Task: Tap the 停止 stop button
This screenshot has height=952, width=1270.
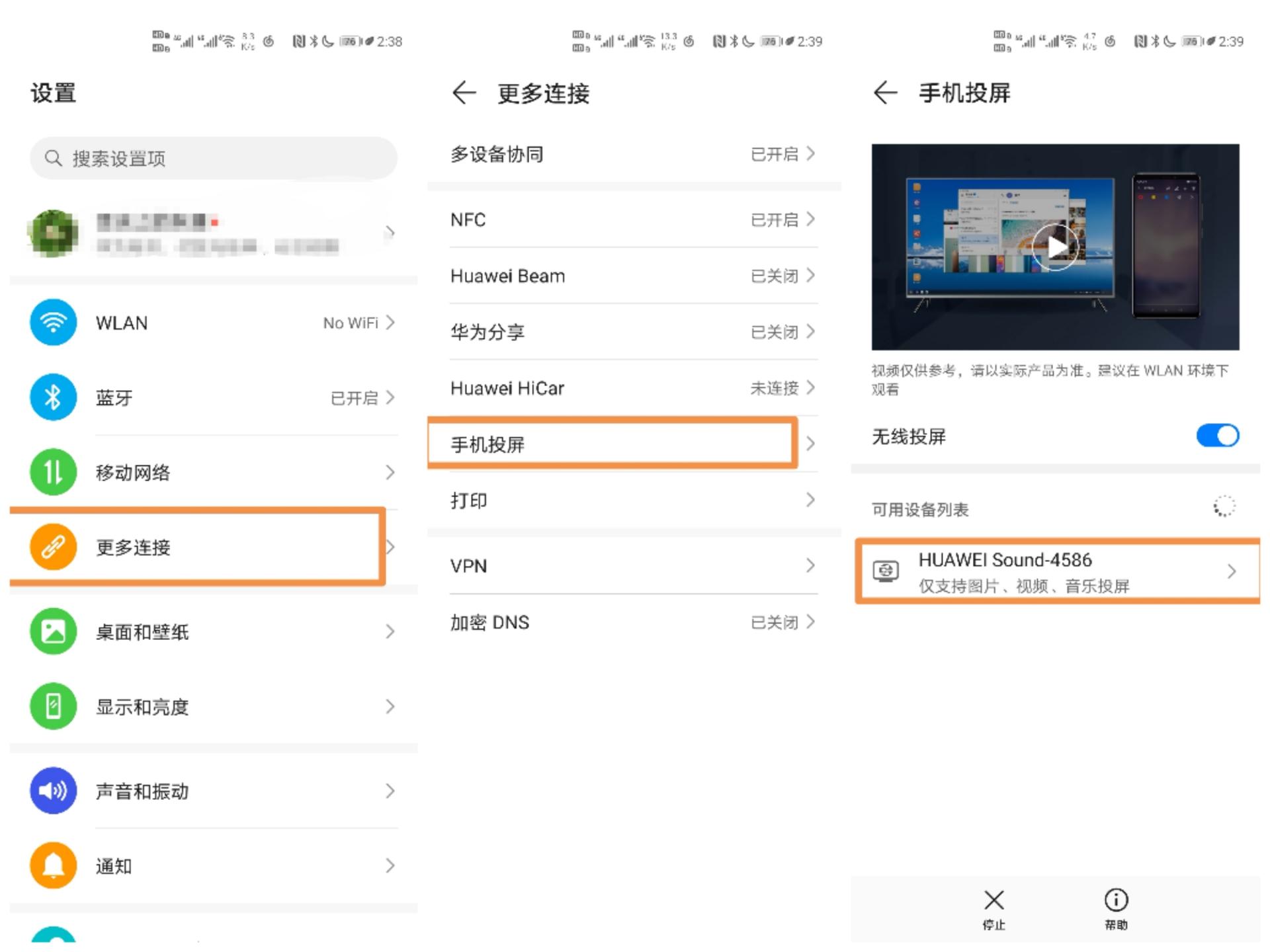Action: pyautogui.click(x=994, y=910)
